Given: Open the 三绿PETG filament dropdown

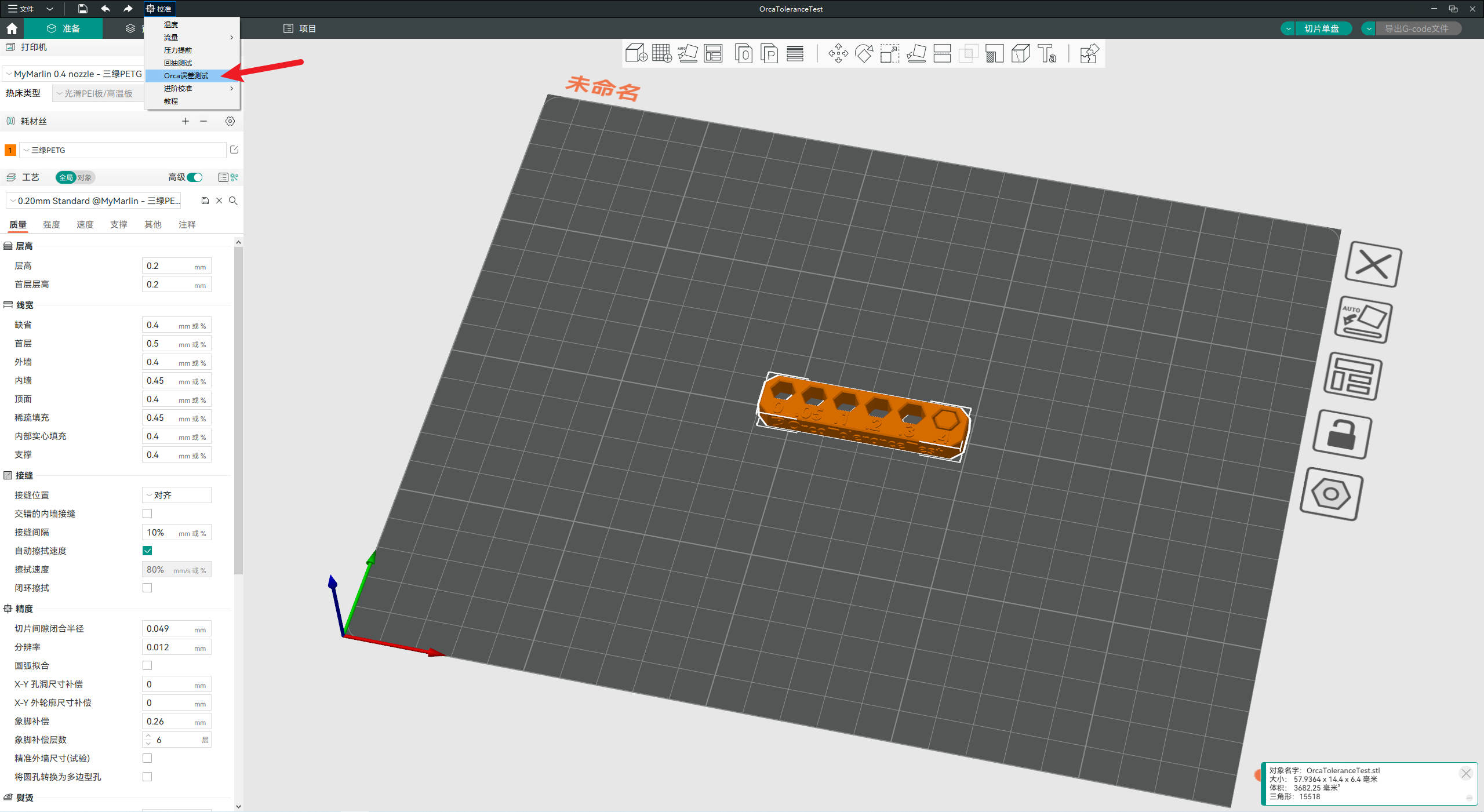Looking at the screenshot, I should [123, 150].
